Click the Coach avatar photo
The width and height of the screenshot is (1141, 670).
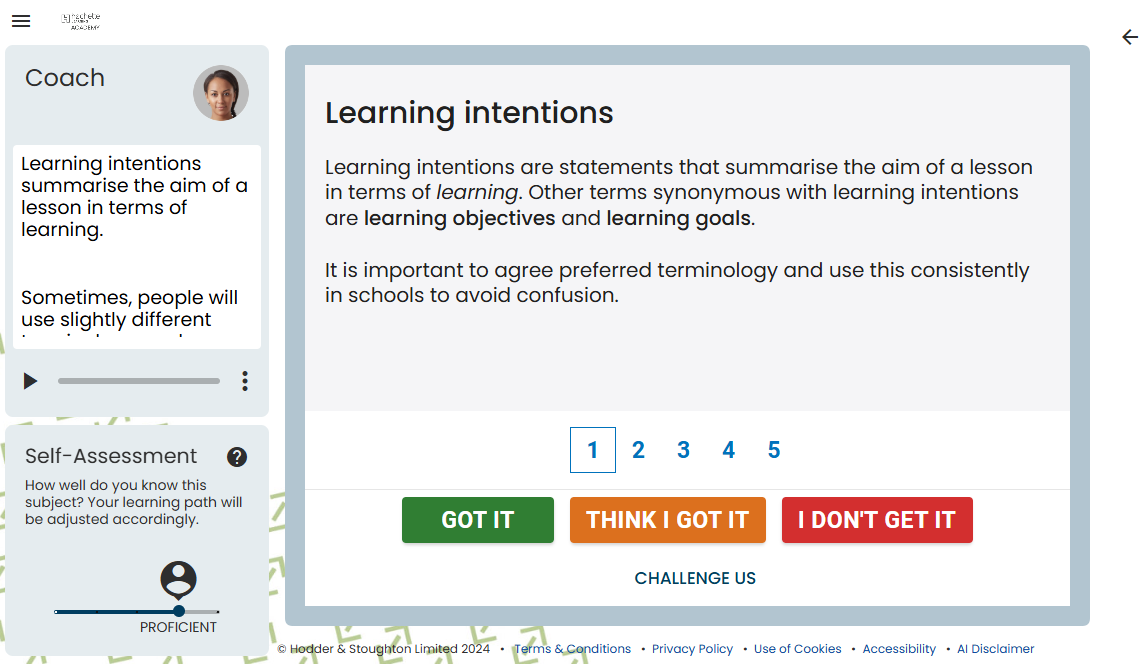(221, 94)
